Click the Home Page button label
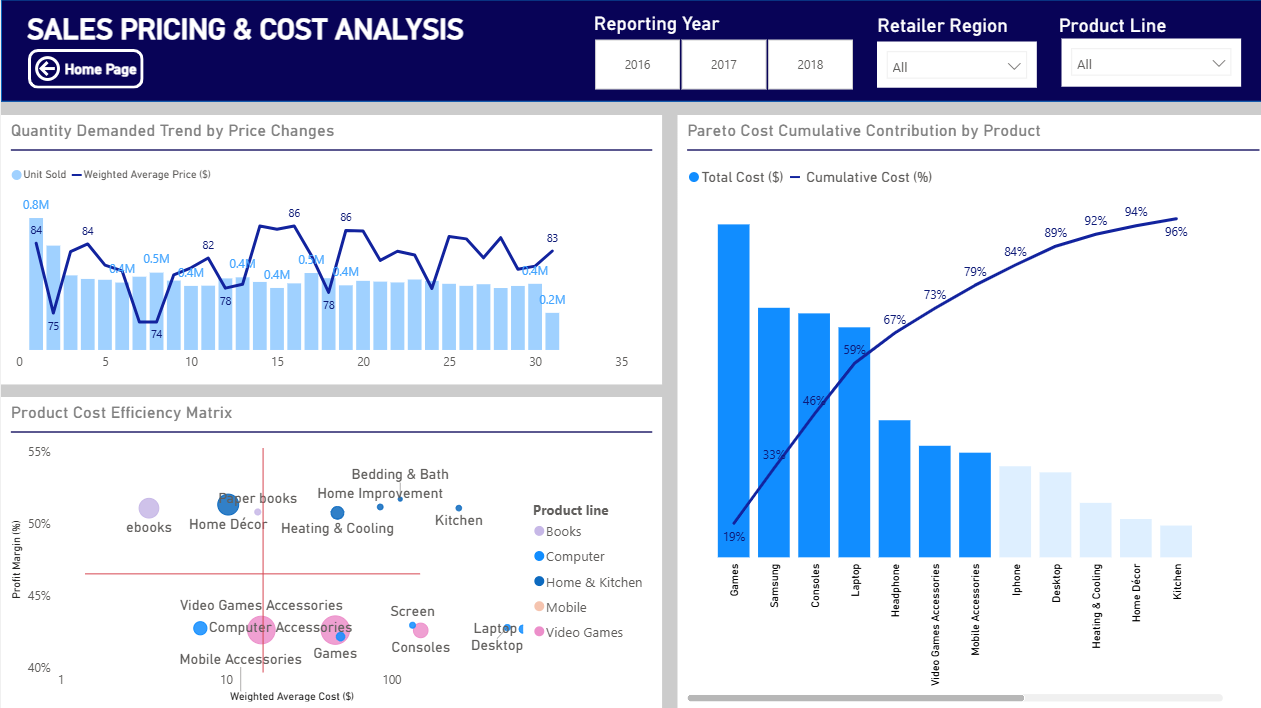This screenshot has height=708, width=1261. tap(101, 69)
